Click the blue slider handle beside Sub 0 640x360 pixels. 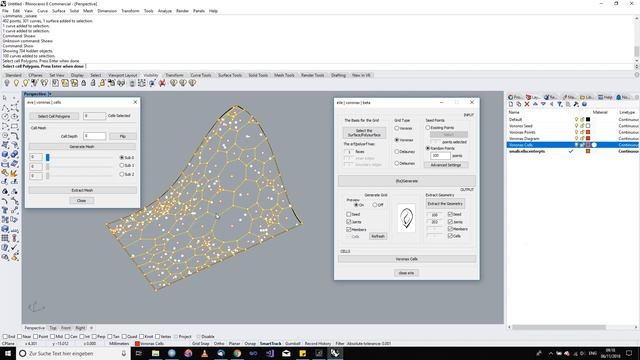(48, 157)
